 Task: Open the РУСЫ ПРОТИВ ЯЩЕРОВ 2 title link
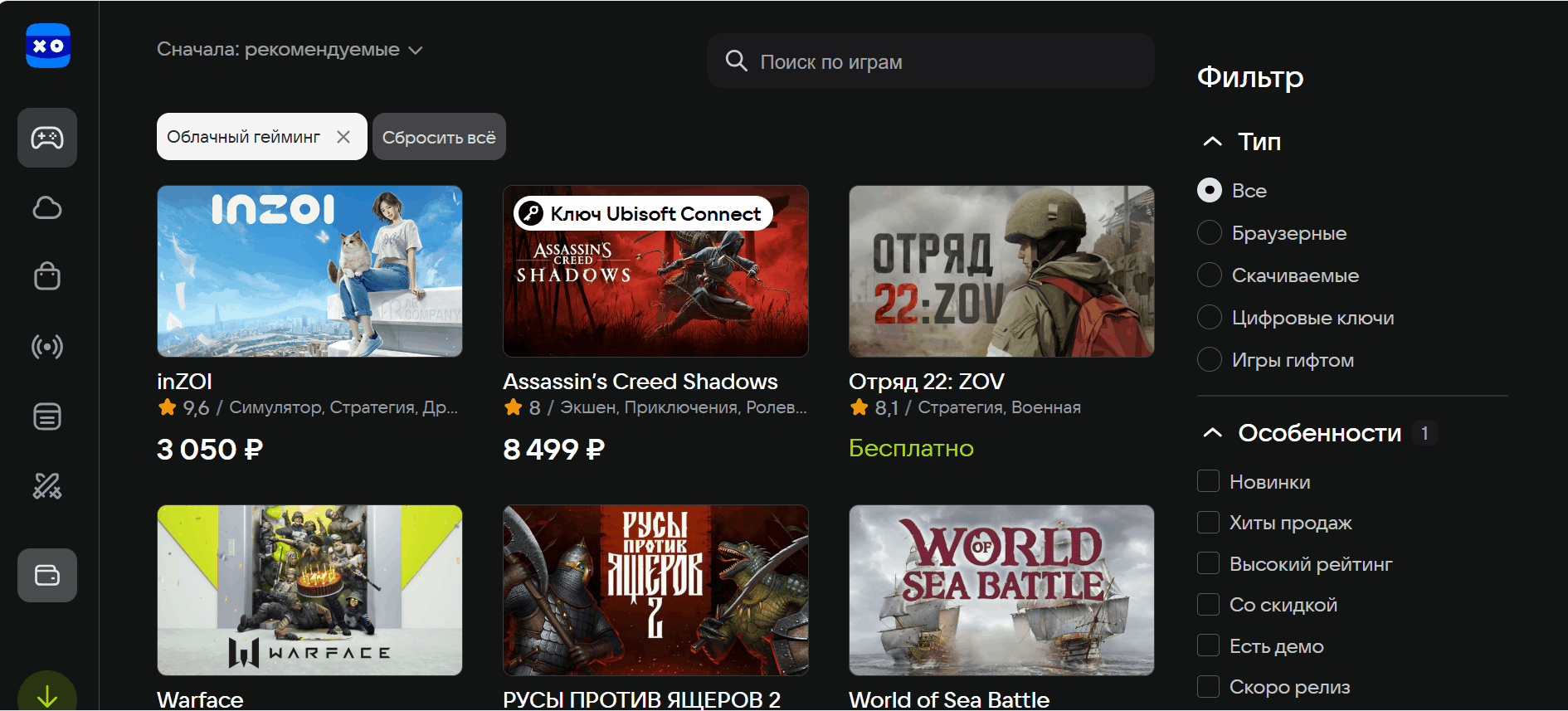(641, 699)
